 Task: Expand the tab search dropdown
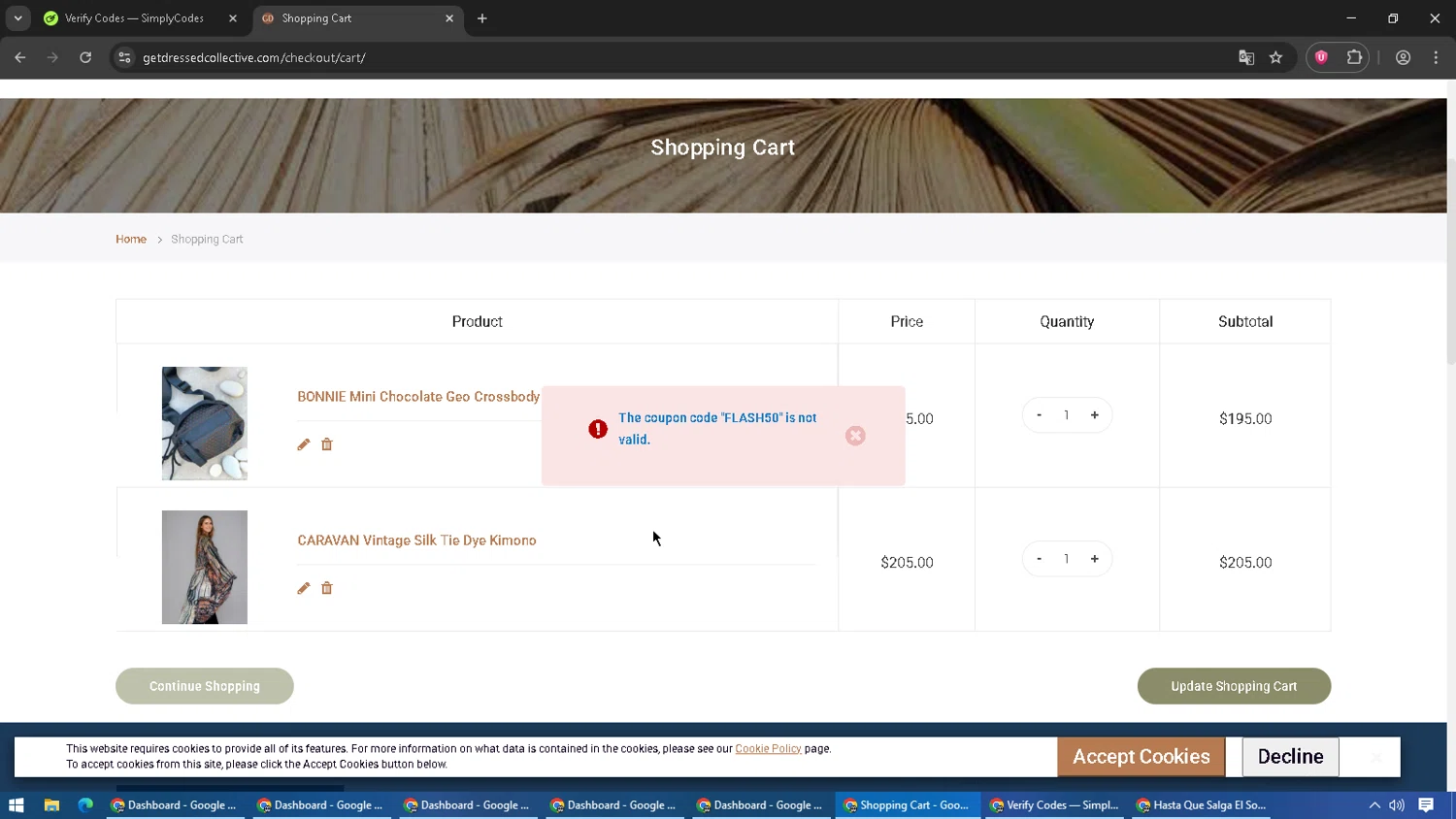pos(17,18)
